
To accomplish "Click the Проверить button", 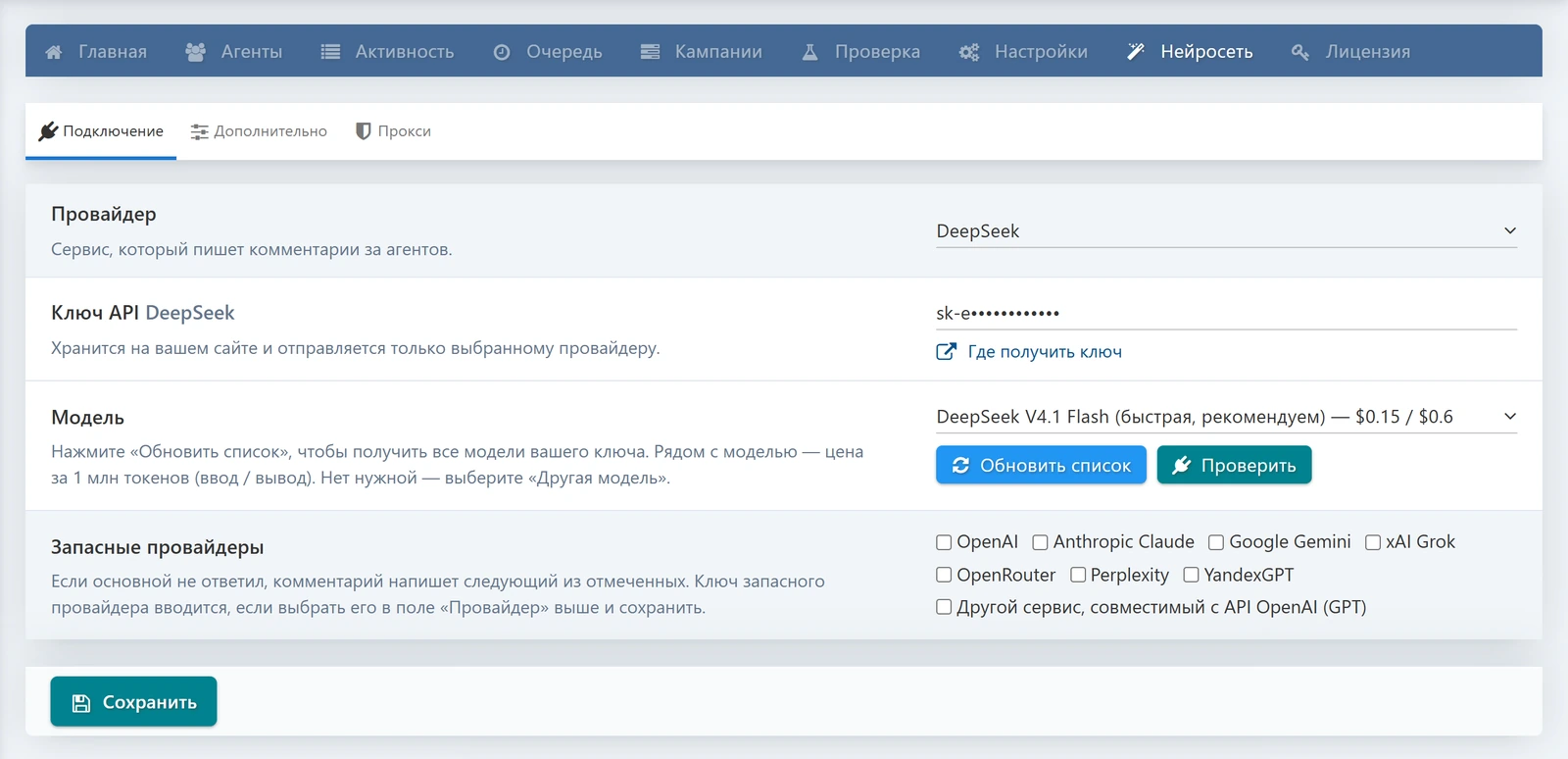I will pyautogui.click(x=1234, y=465).
